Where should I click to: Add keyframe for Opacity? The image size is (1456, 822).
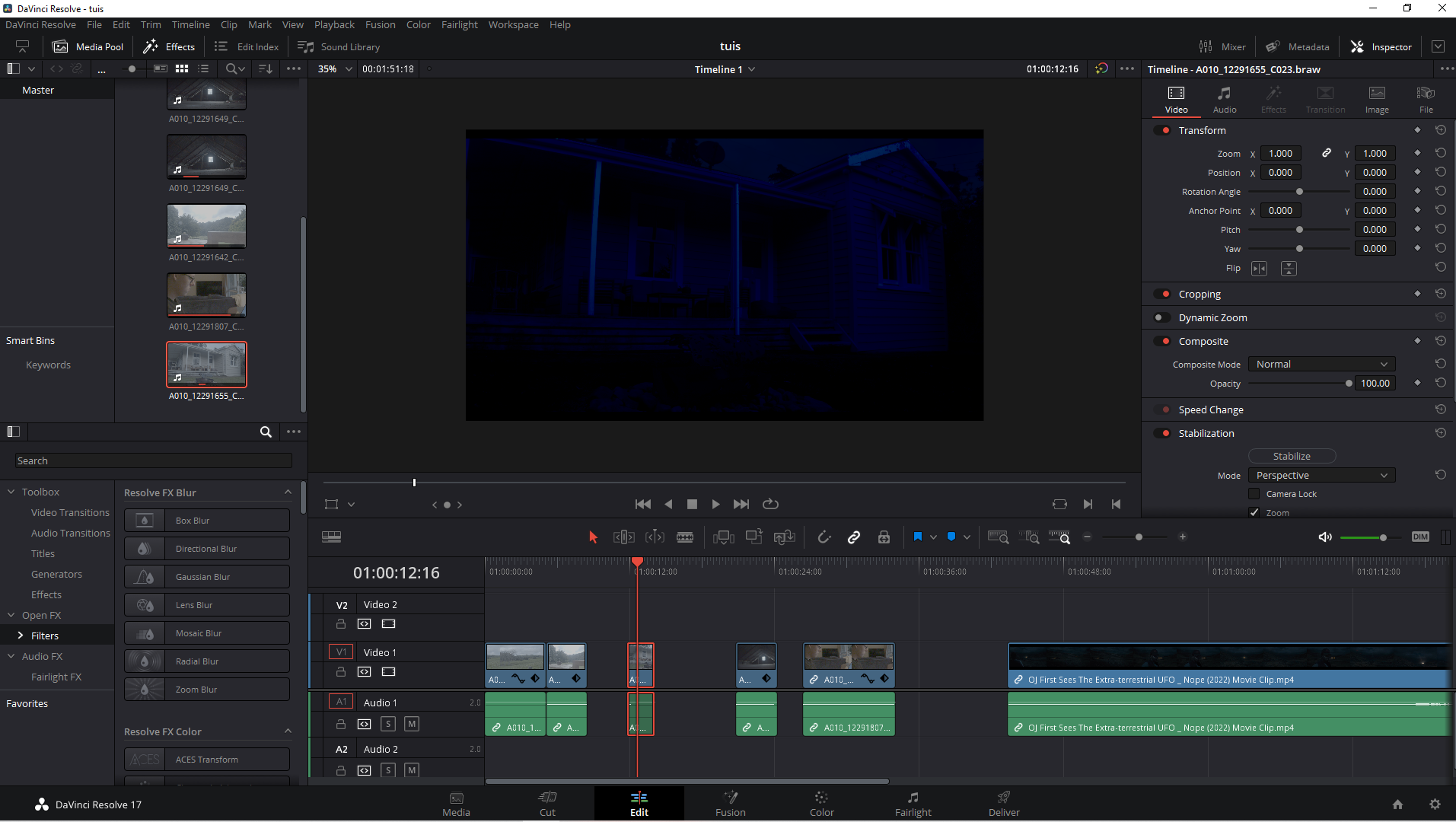coord(1417,383)
